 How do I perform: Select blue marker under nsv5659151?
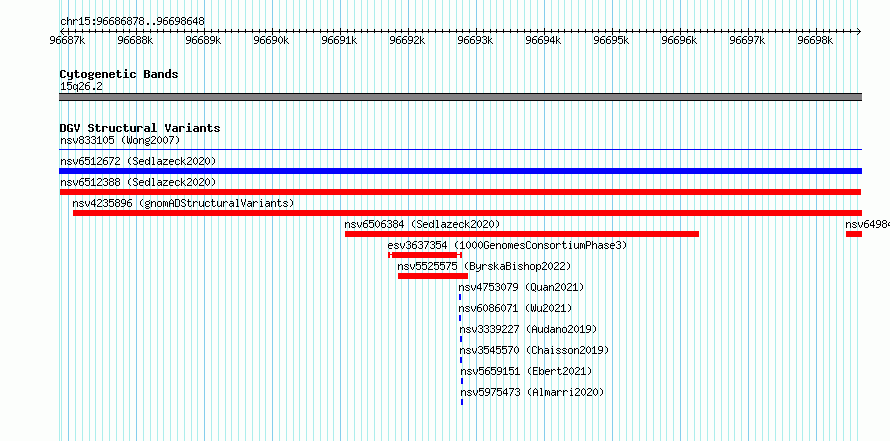coord(461,381)
